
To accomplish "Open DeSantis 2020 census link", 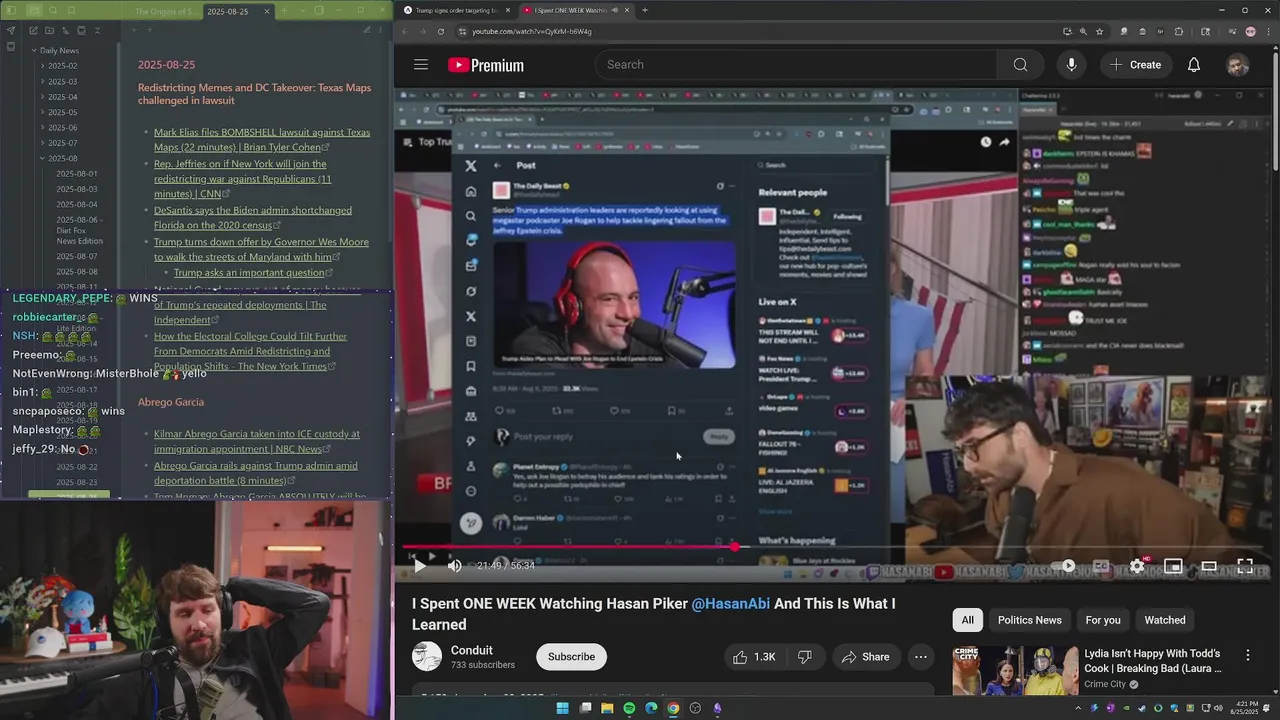I will tap(253, 218).
